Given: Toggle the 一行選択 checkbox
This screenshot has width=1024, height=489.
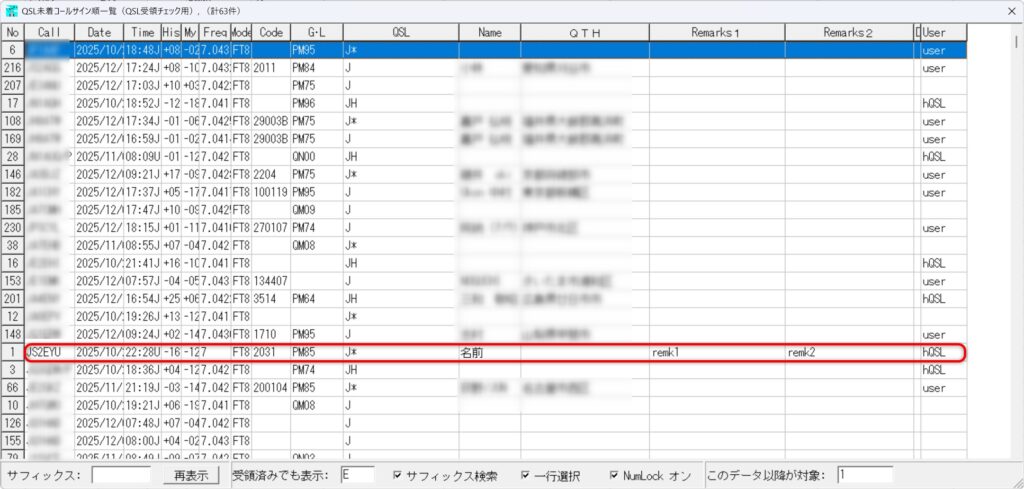Looking at the screenshot, I should coord(526,475).
